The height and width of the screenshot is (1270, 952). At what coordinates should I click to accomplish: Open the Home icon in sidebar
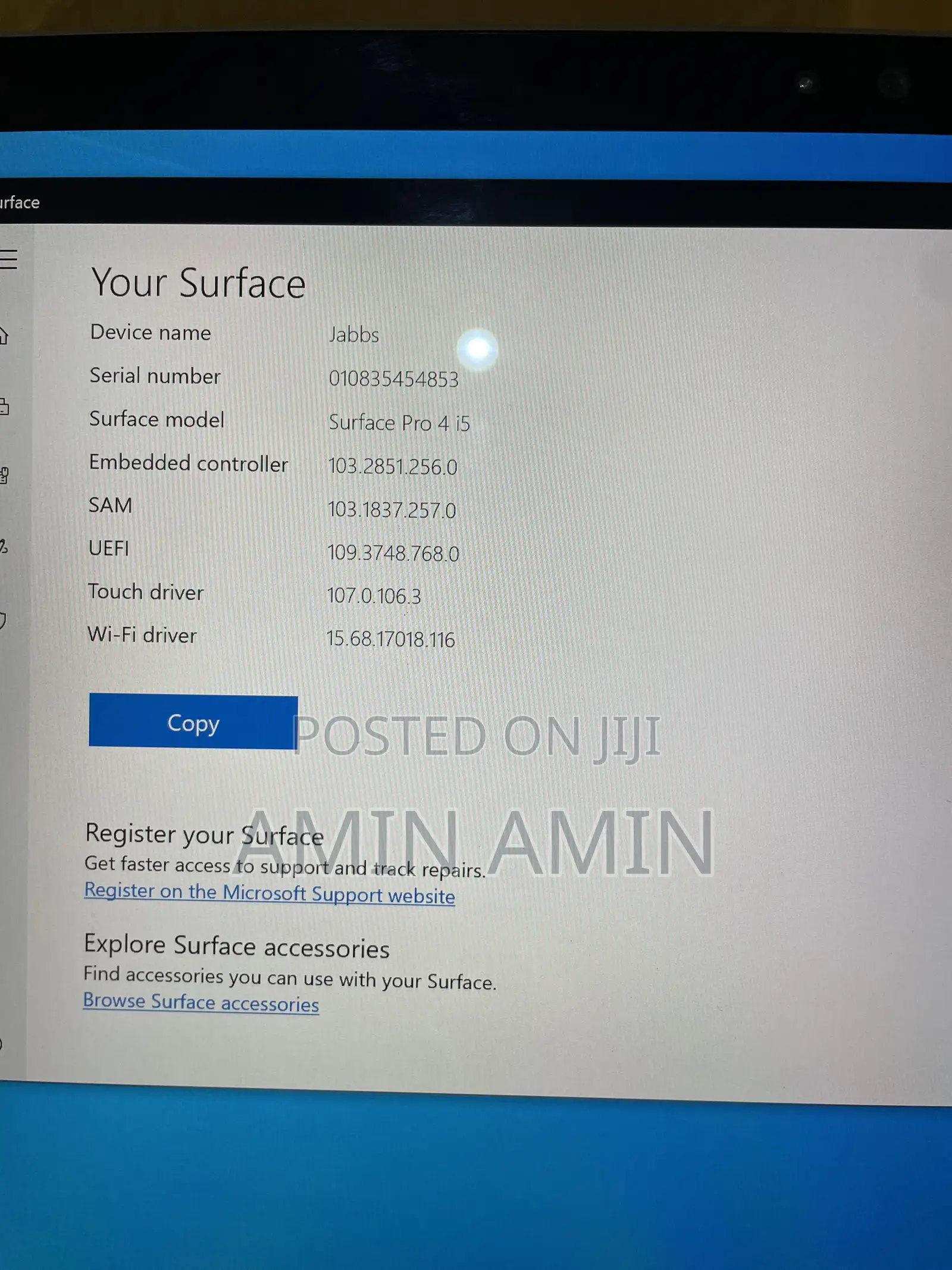(x=4, y=335)
